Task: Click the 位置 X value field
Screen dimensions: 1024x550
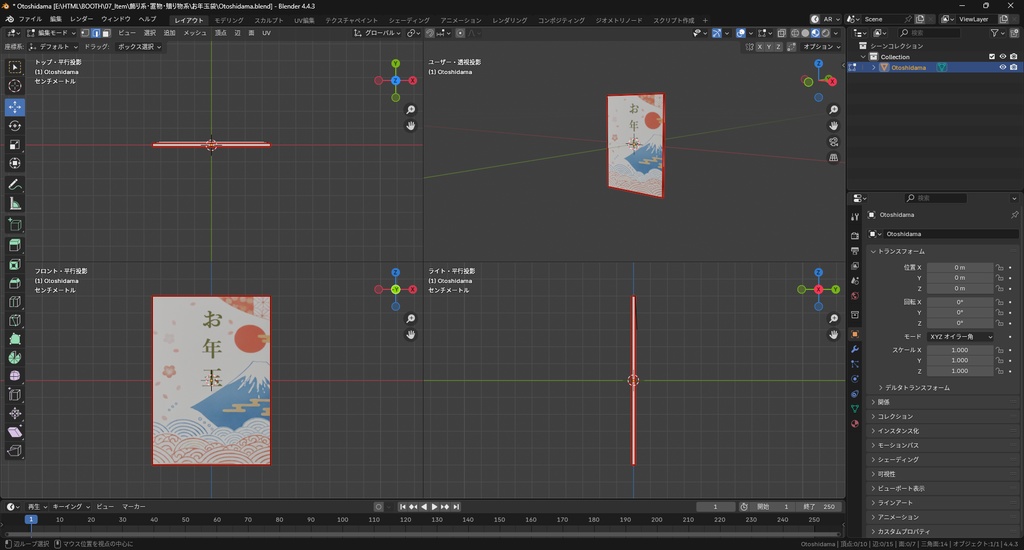Action: [x=959, y=267]
